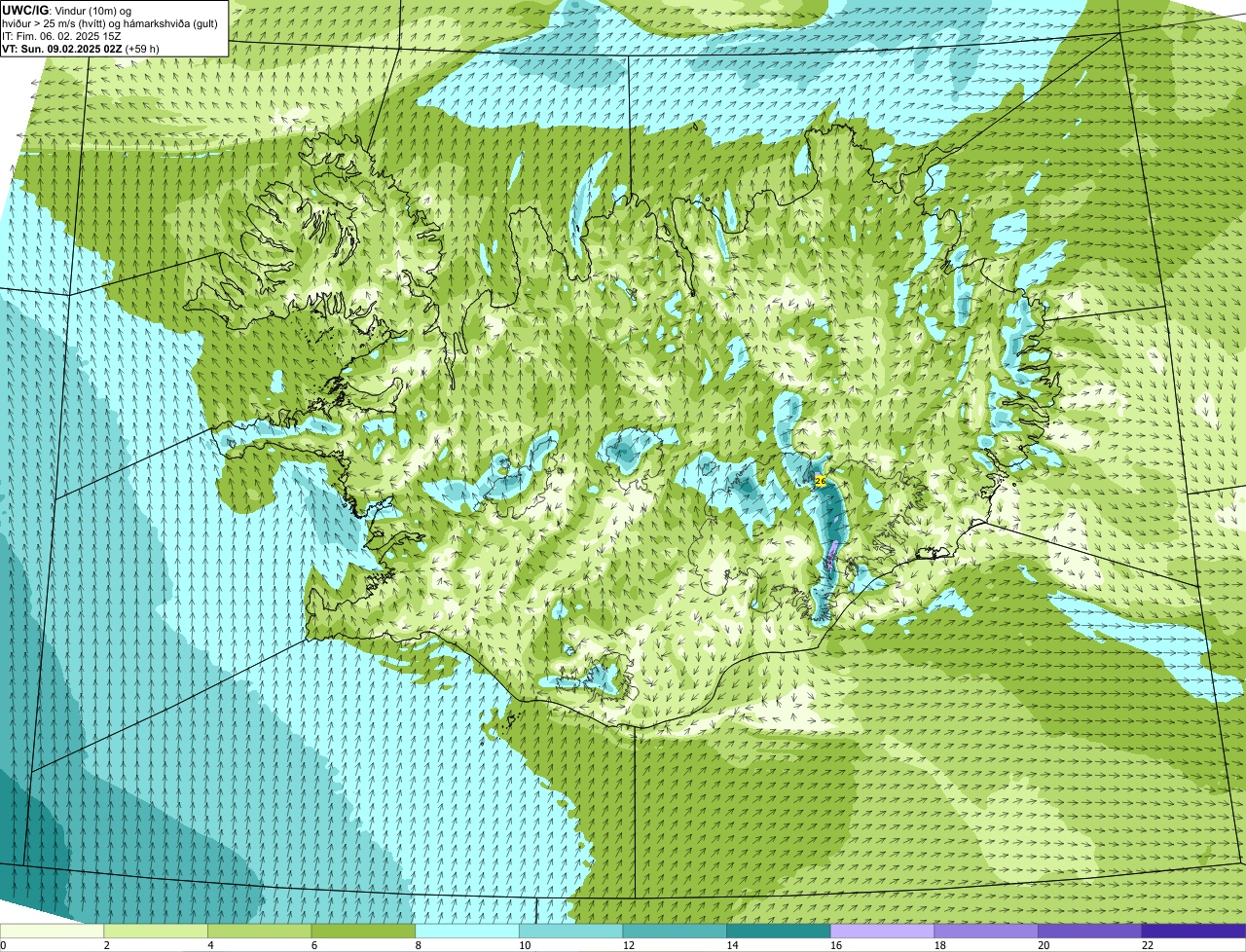
Task: Click the legend scale label '4'
Action: tap(210, 945)
